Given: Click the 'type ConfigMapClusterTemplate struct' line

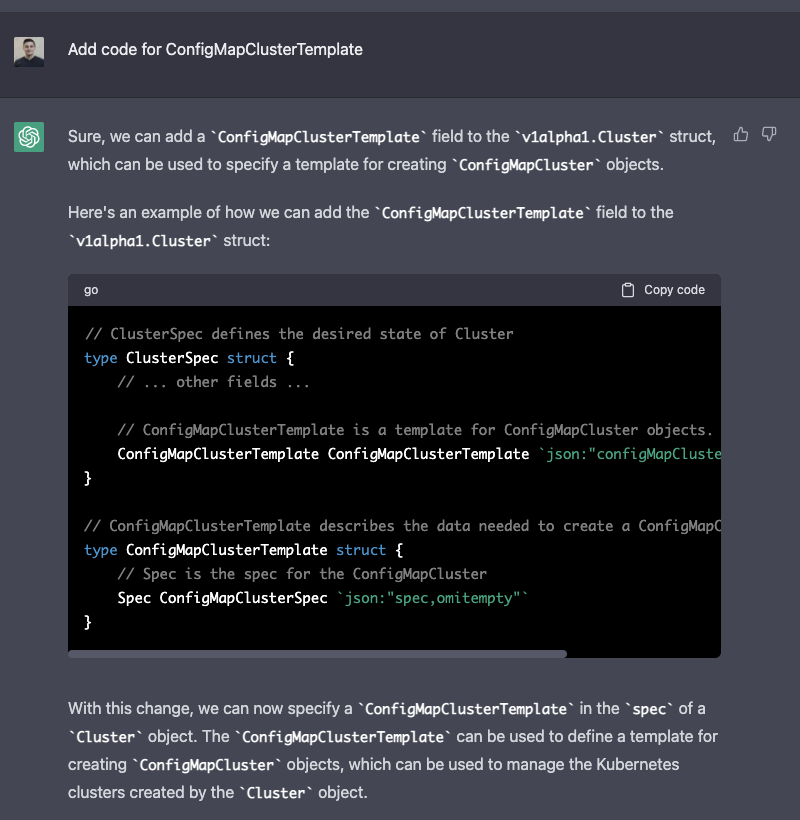Looking at the screenshot, I should 244,550.
